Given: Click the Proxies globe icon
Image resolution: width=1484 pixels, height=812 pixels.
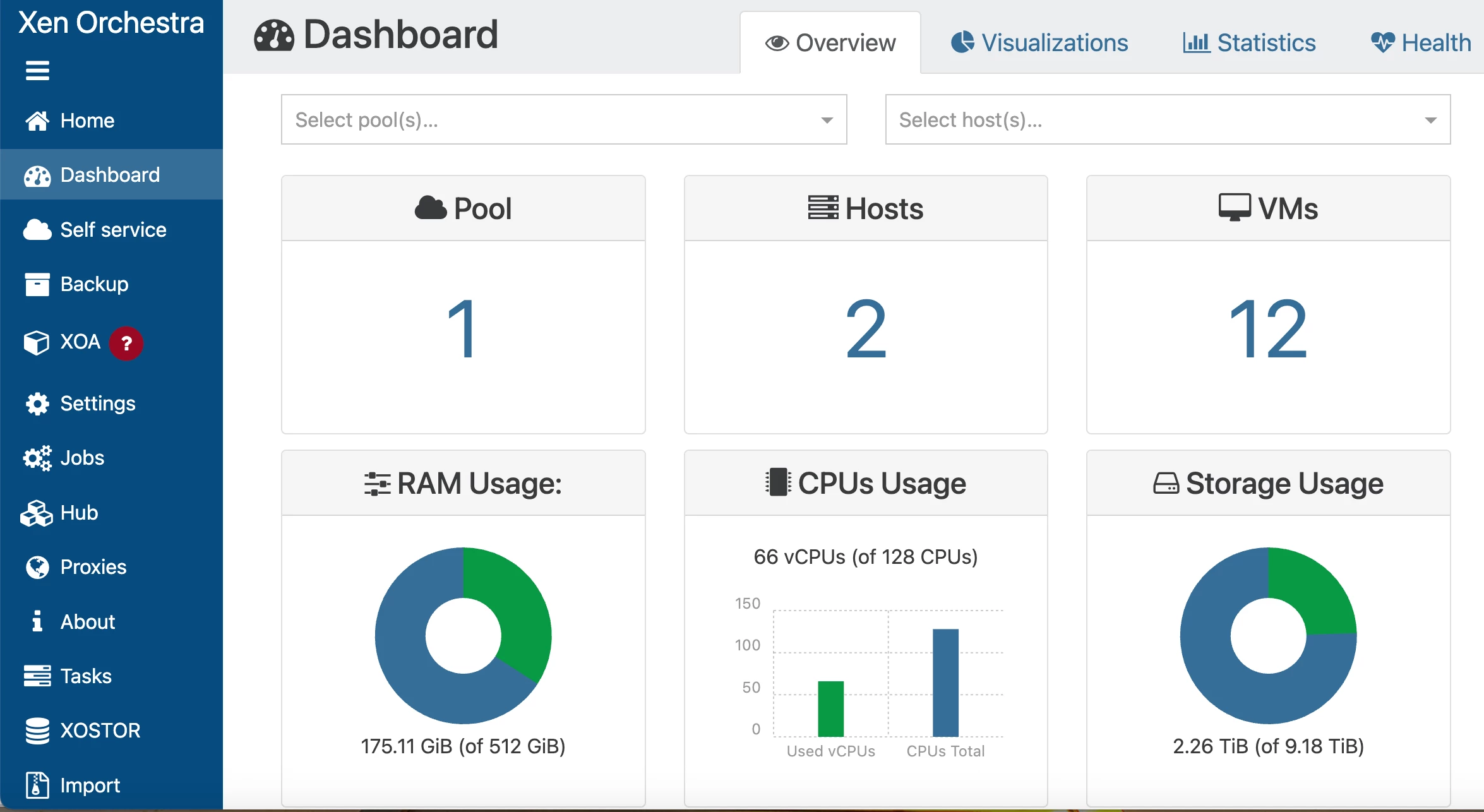Looking at the screenshot, I should point(37,567).
